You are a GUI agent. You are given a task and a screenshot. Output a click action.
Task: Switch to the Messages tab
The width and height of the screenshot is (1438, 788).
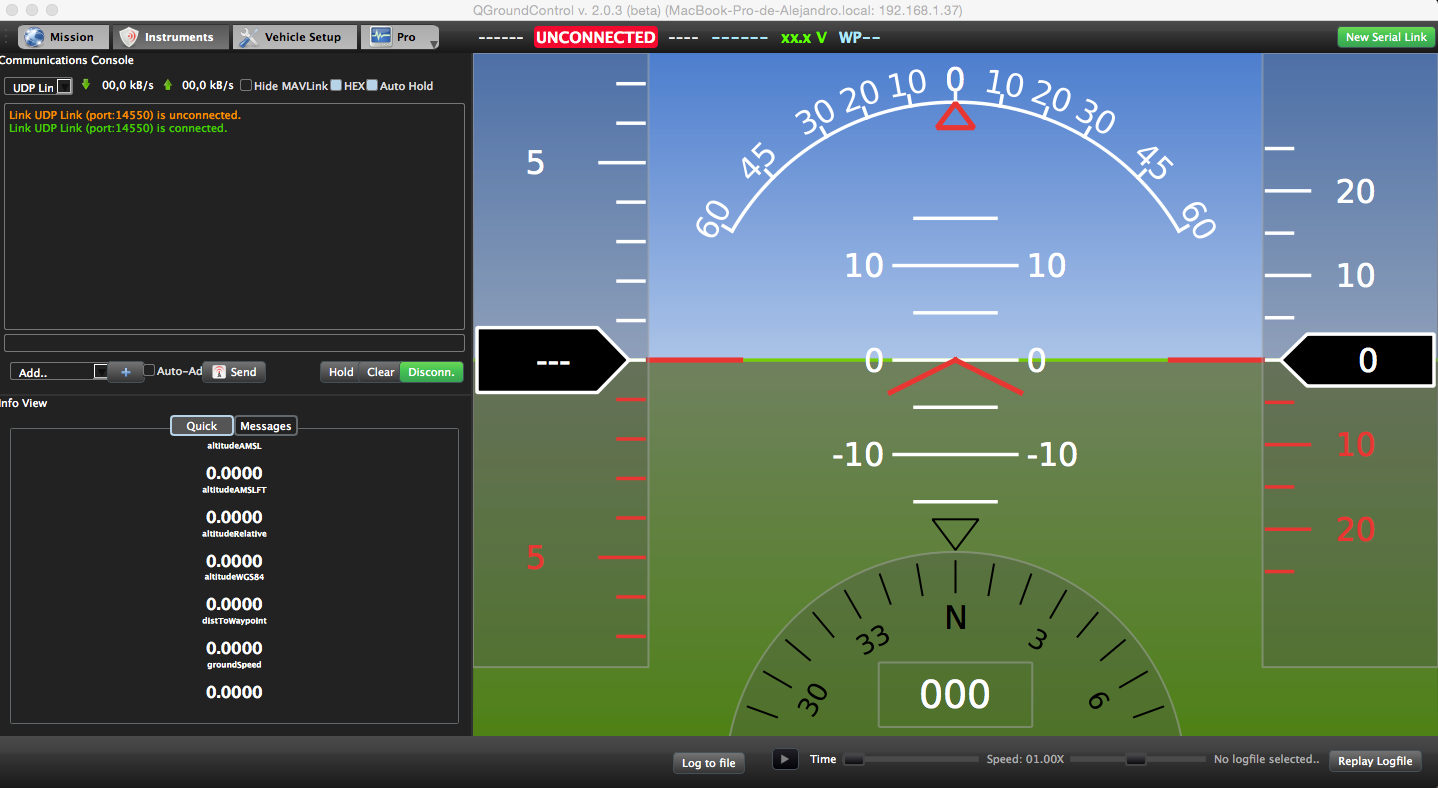266,426
